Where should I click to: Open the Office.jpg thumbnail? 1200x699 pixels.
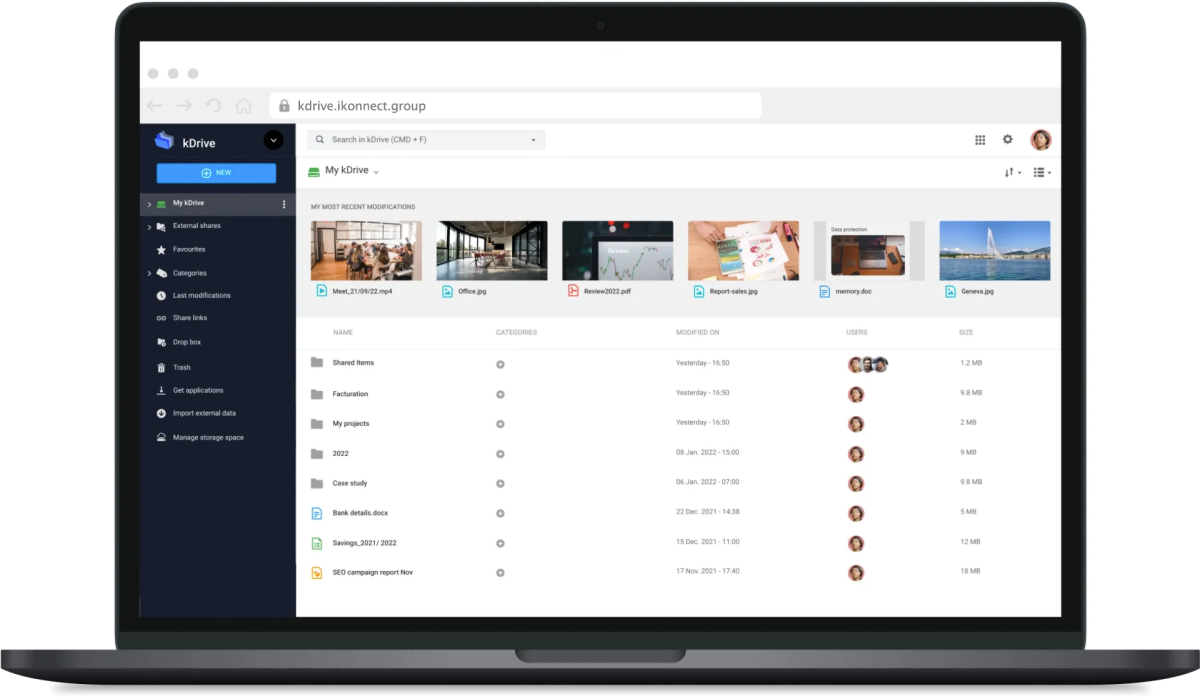(x=492, y=251)
